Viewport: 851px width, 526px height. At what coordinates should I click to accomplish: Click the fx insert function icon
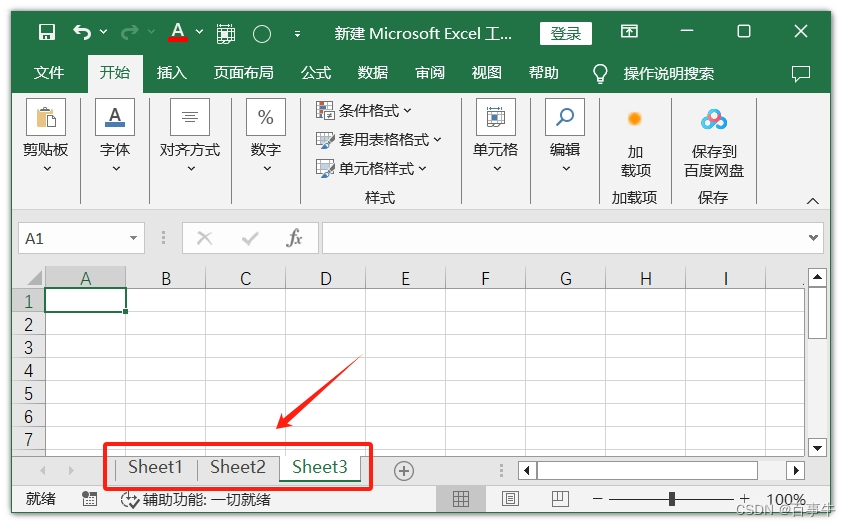[294, 238]
